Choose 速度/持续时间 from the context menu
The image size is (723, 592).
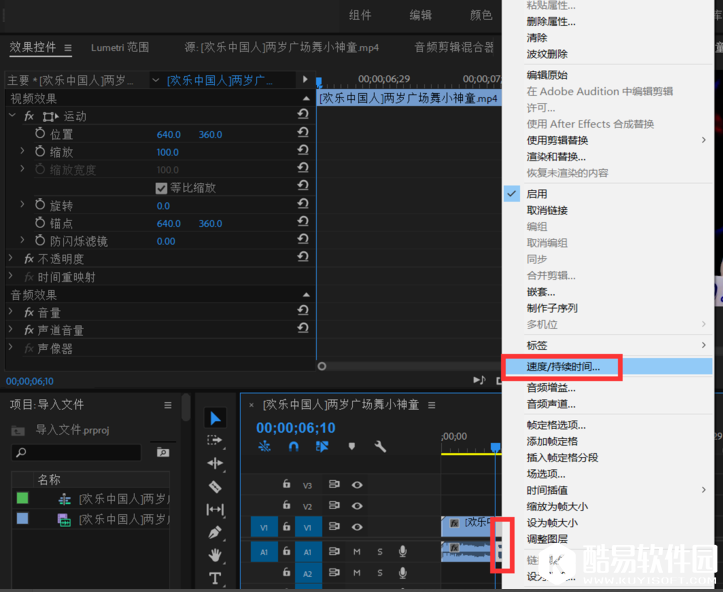coord(564,367)
